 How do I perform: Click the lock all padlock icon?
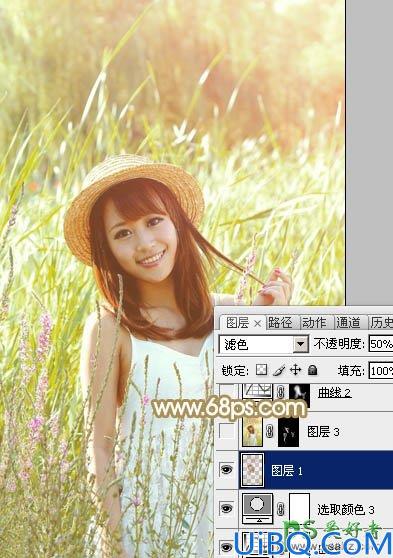coord(313,370)
